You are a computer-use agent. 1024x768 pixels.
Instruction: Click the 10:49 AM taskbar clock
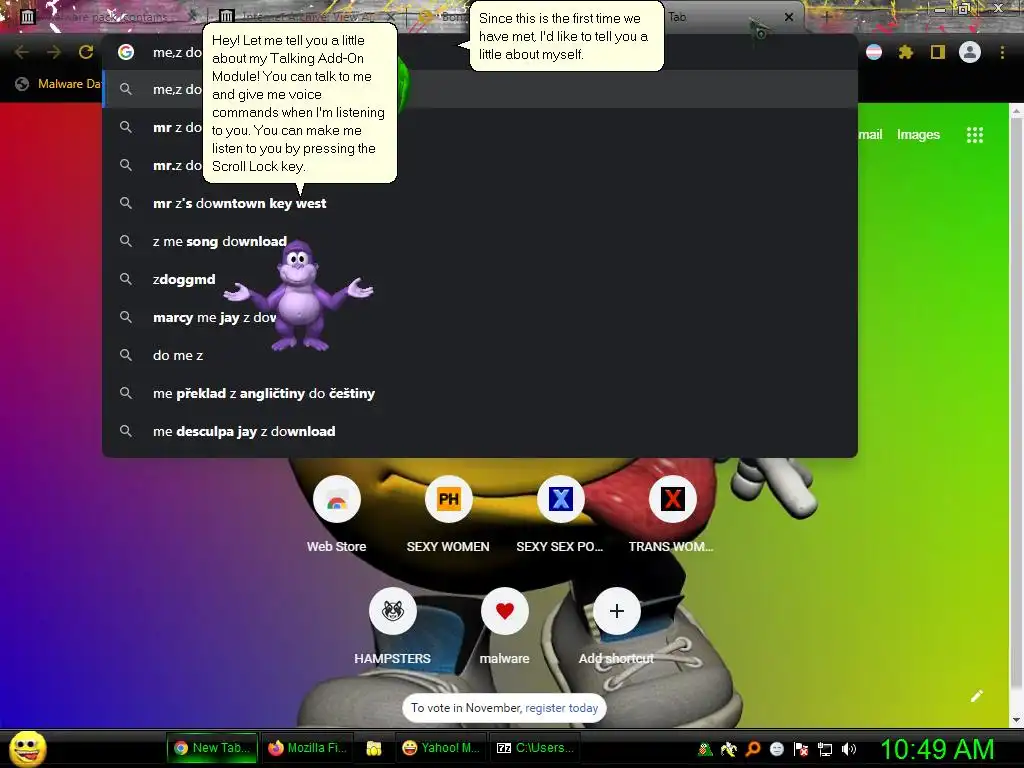pos(936,749)
